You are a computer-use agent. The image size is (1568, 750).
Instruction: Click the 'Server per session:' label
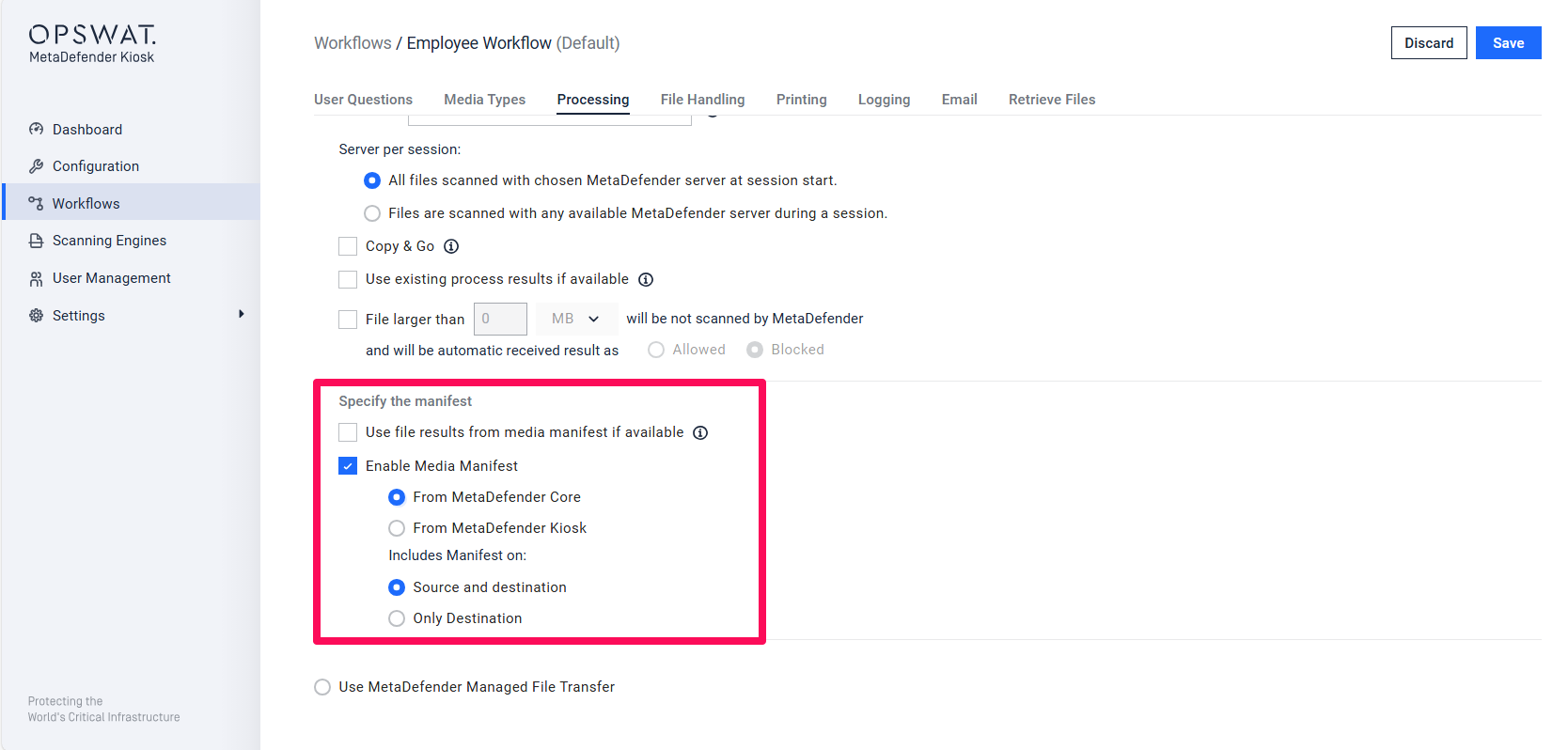(400, 149)
